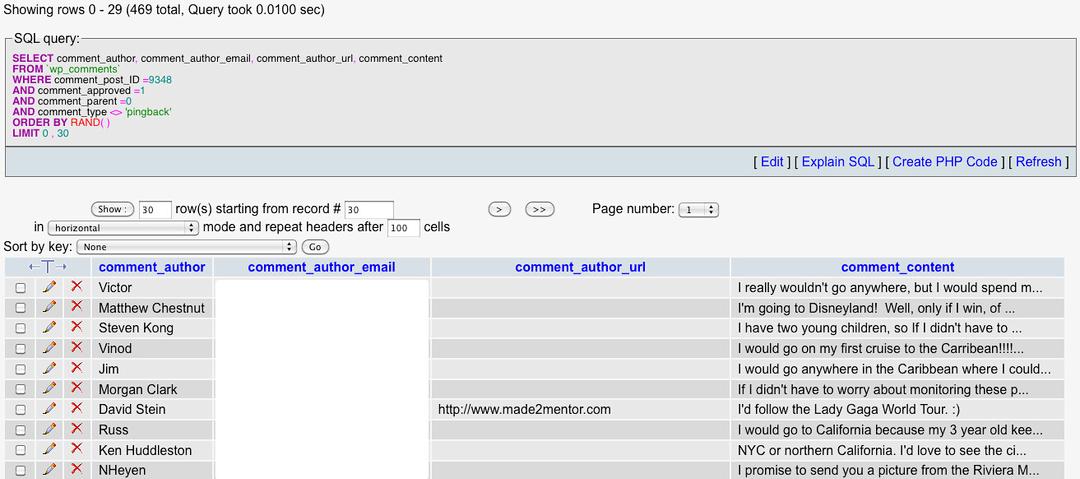Delete the Vinod row using red X

[76, 348]
